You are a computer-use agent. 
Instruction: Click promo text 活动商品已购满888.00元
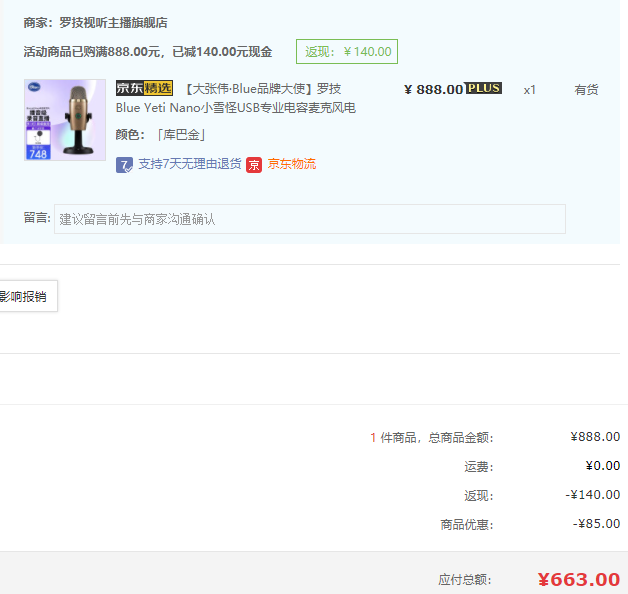91,52
